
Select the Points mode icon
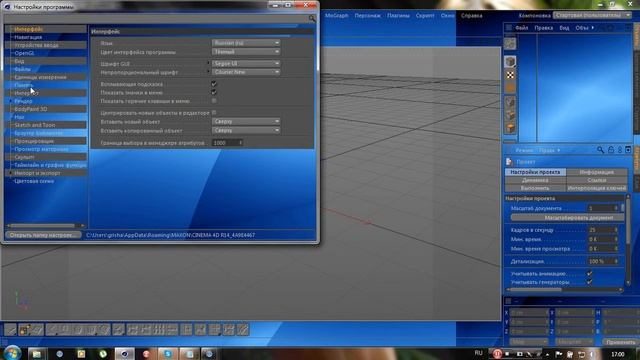[x=510, y=102]
